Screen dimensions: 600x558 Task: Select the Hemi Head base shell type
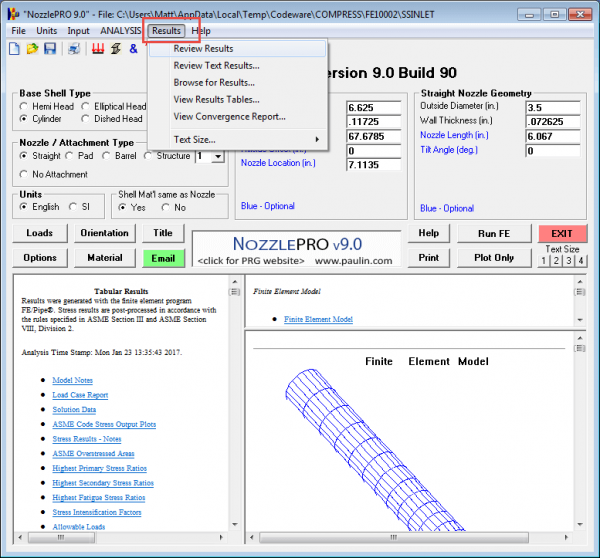[x=24, y=106]
